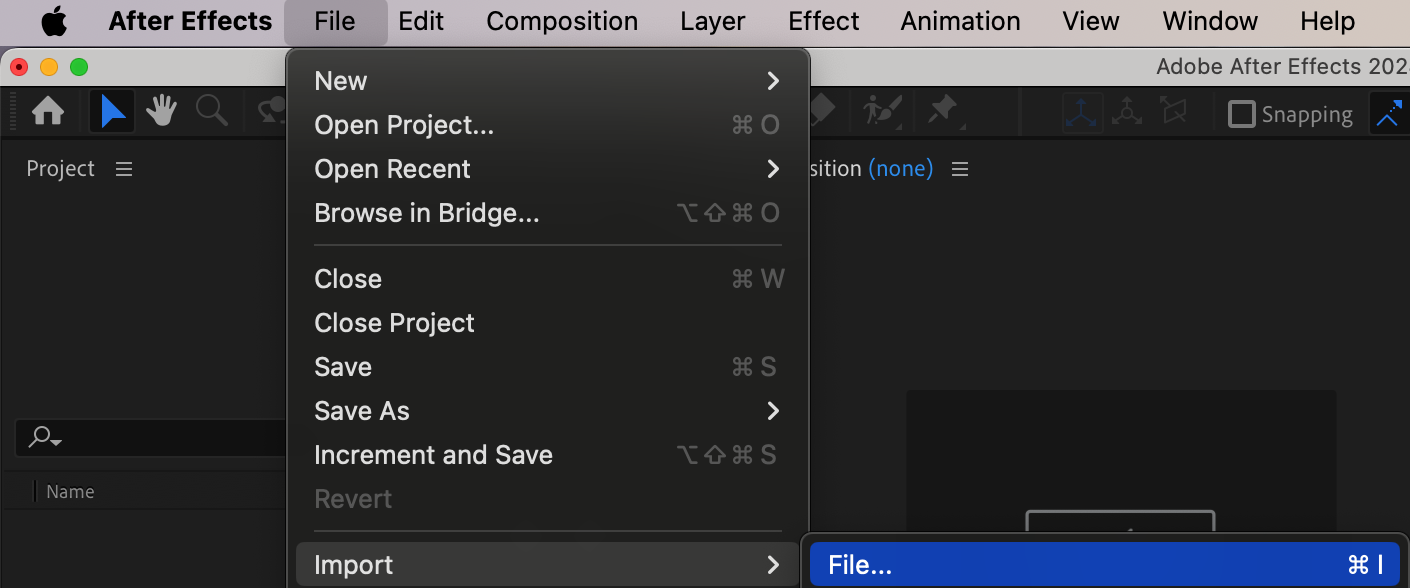Select the Puppet Pin tool
The image size is (1410, 588).
click(x=943, y=111)
